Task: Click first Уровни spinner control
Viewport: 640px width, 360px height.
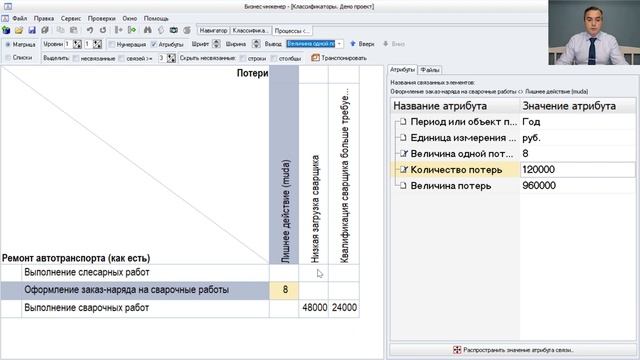Action: (77, 44)
